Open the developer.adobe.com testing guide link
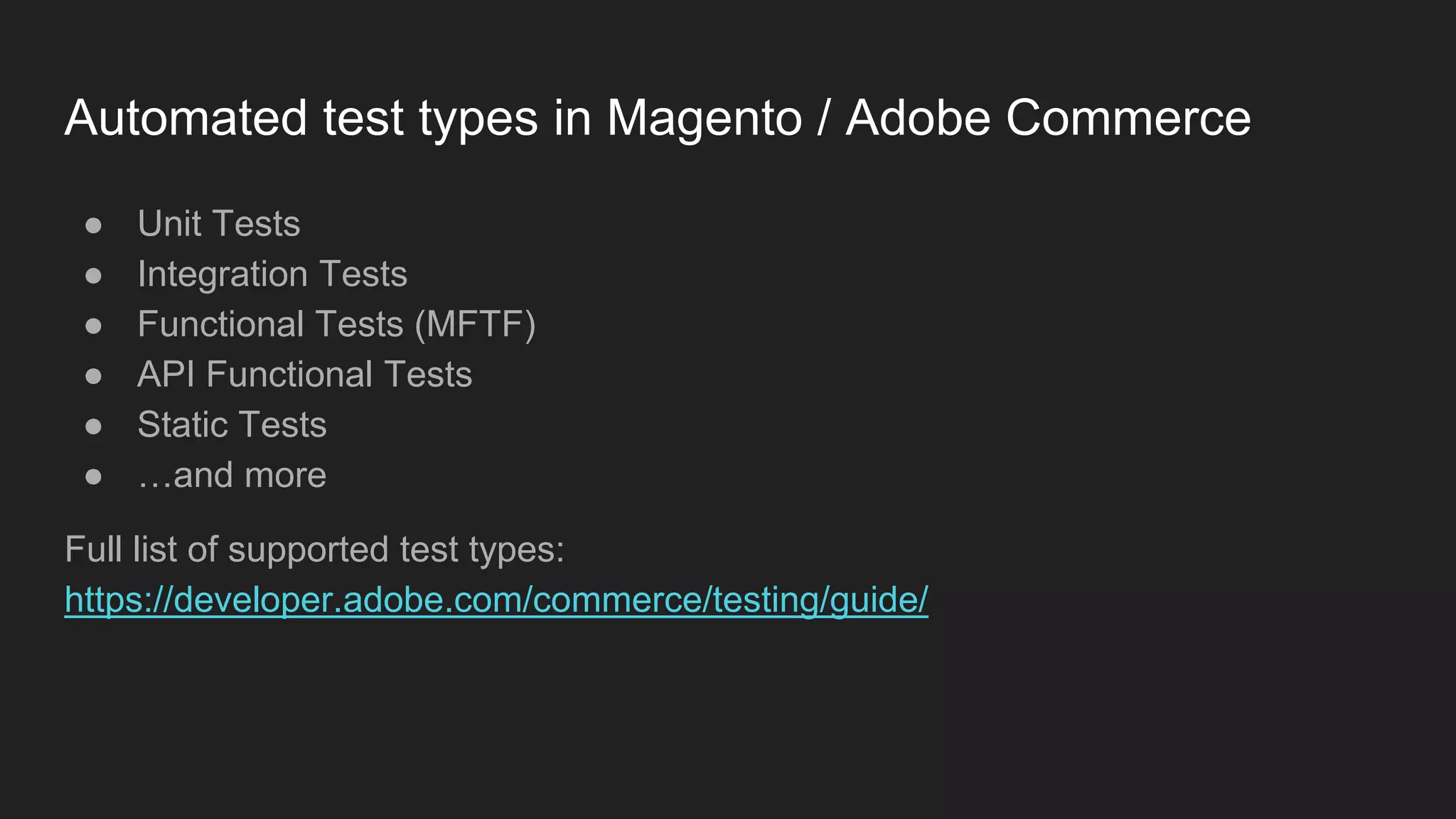Screen dimensions: 1456x819 point(496,600)
